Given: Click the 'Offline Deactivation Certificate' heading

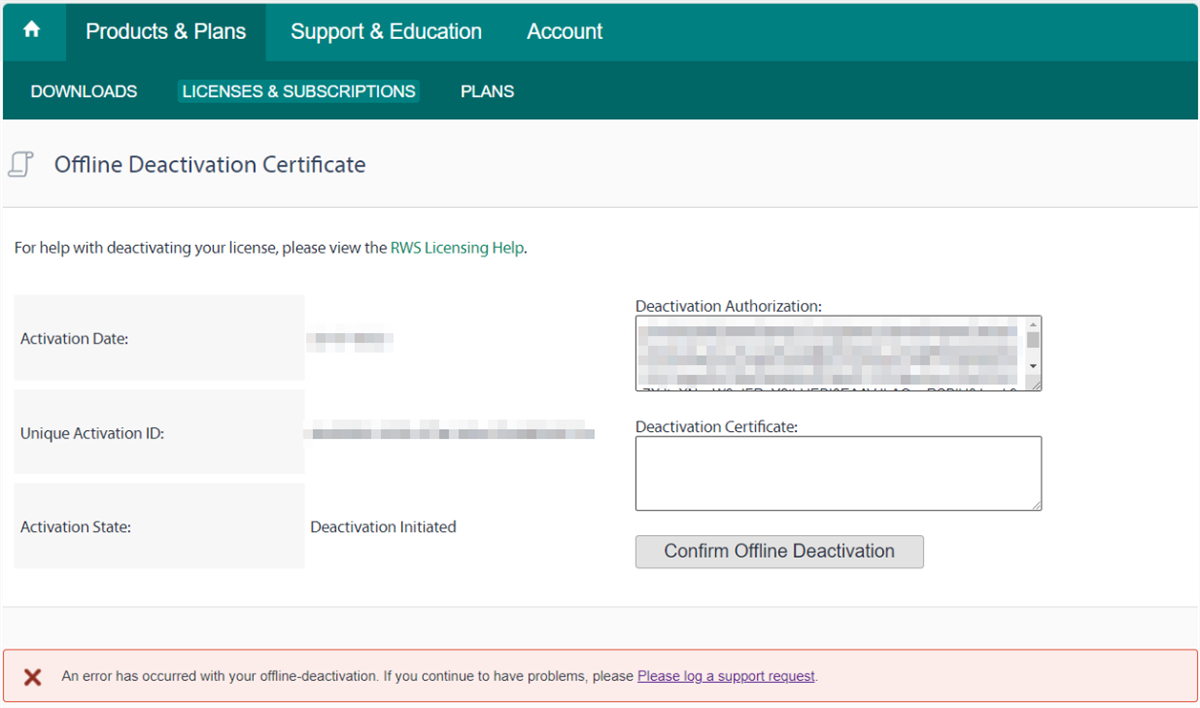Looking at the screenshot, I should pos(210,165).
